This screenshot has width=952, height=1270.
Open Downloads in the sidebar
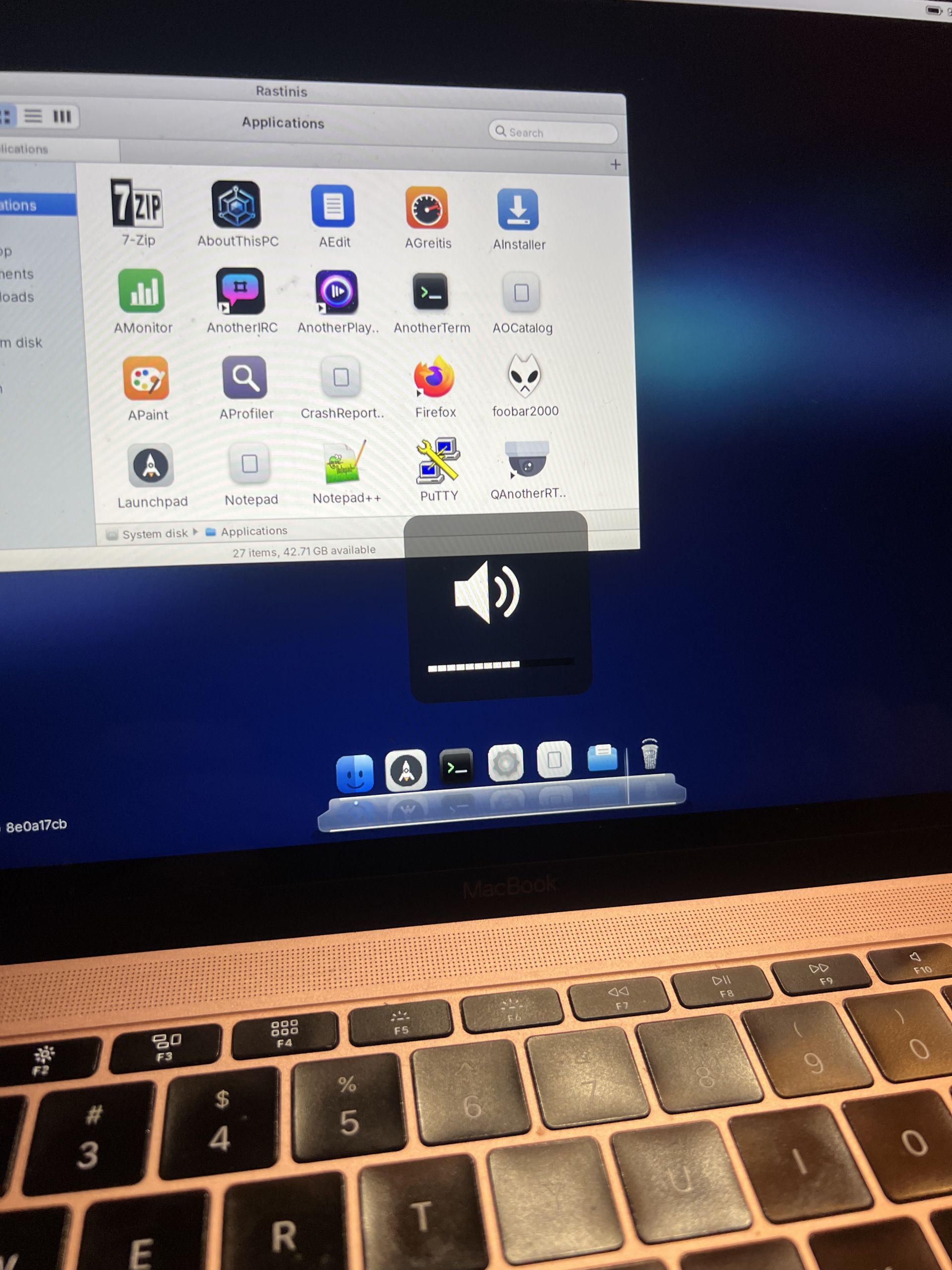coord(17,297)
